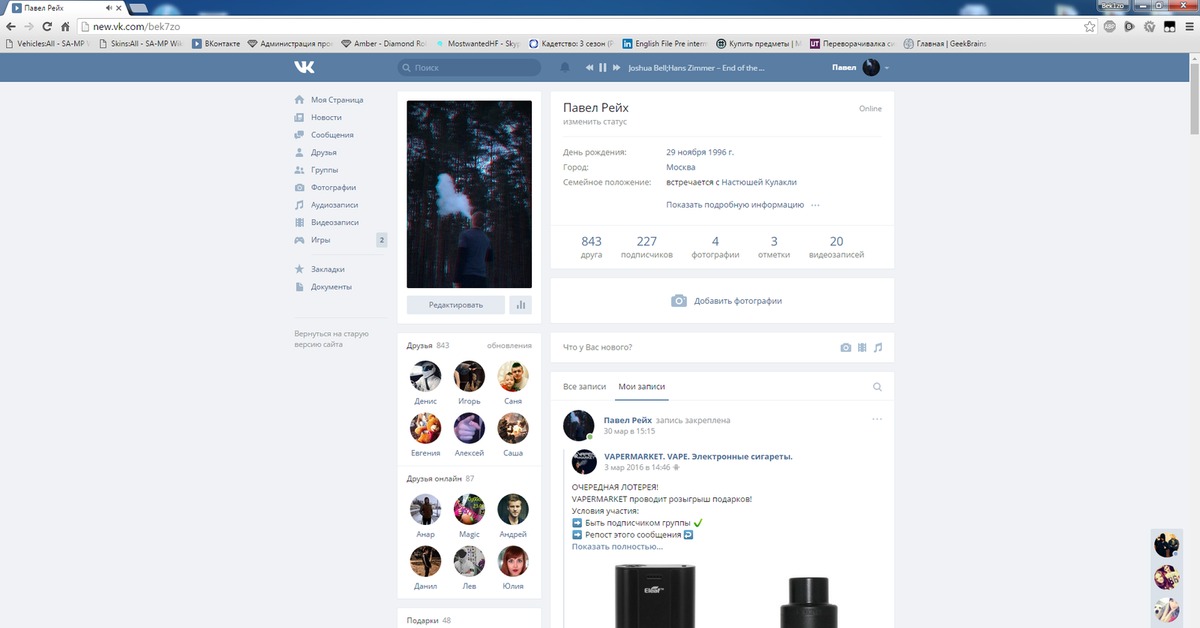This screenshot has height=628, width=1200.
Task: Bookmark this page with the star icon
Action: click(1089, 27)
